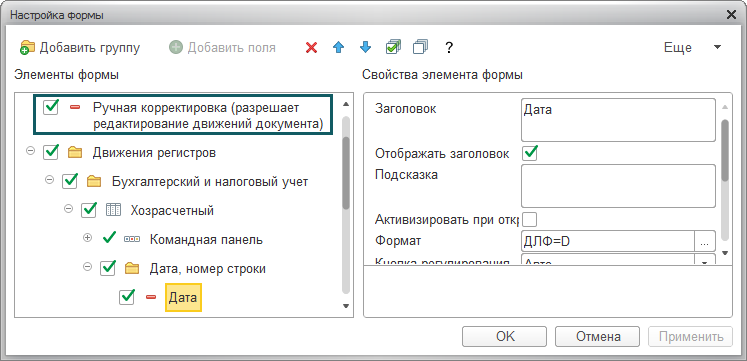Click the check all elements icon
This screenshot has width=747, height=361.
(x=393, y=47)
